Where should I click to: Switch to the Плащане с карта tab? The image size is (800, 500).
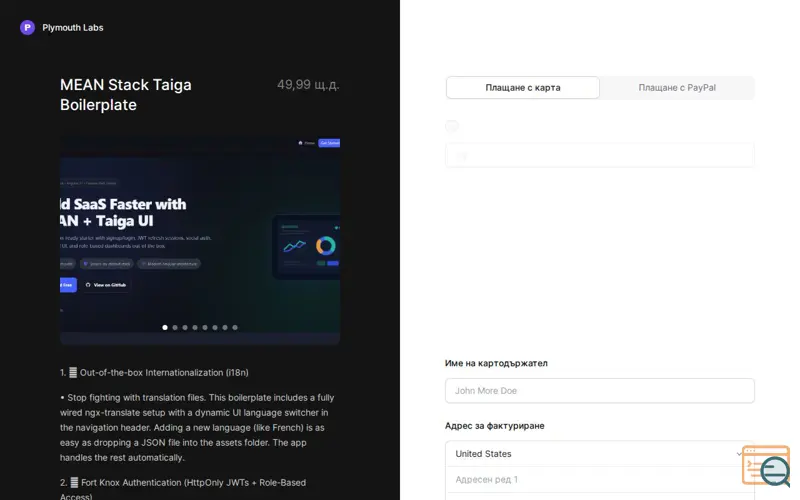click(522, 88)
